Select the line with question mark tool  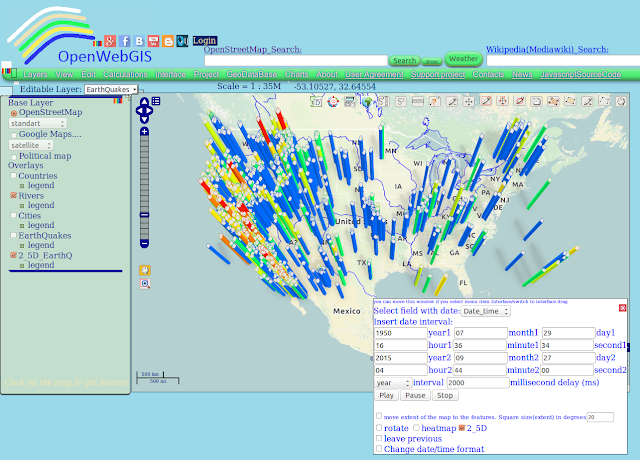435,101
